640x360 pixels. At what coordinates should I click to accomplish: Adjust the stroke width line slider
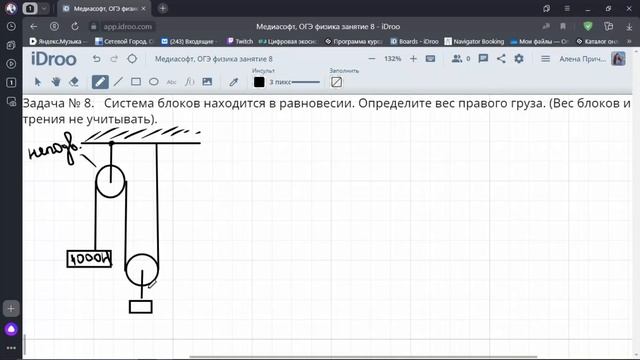(306, 82)
